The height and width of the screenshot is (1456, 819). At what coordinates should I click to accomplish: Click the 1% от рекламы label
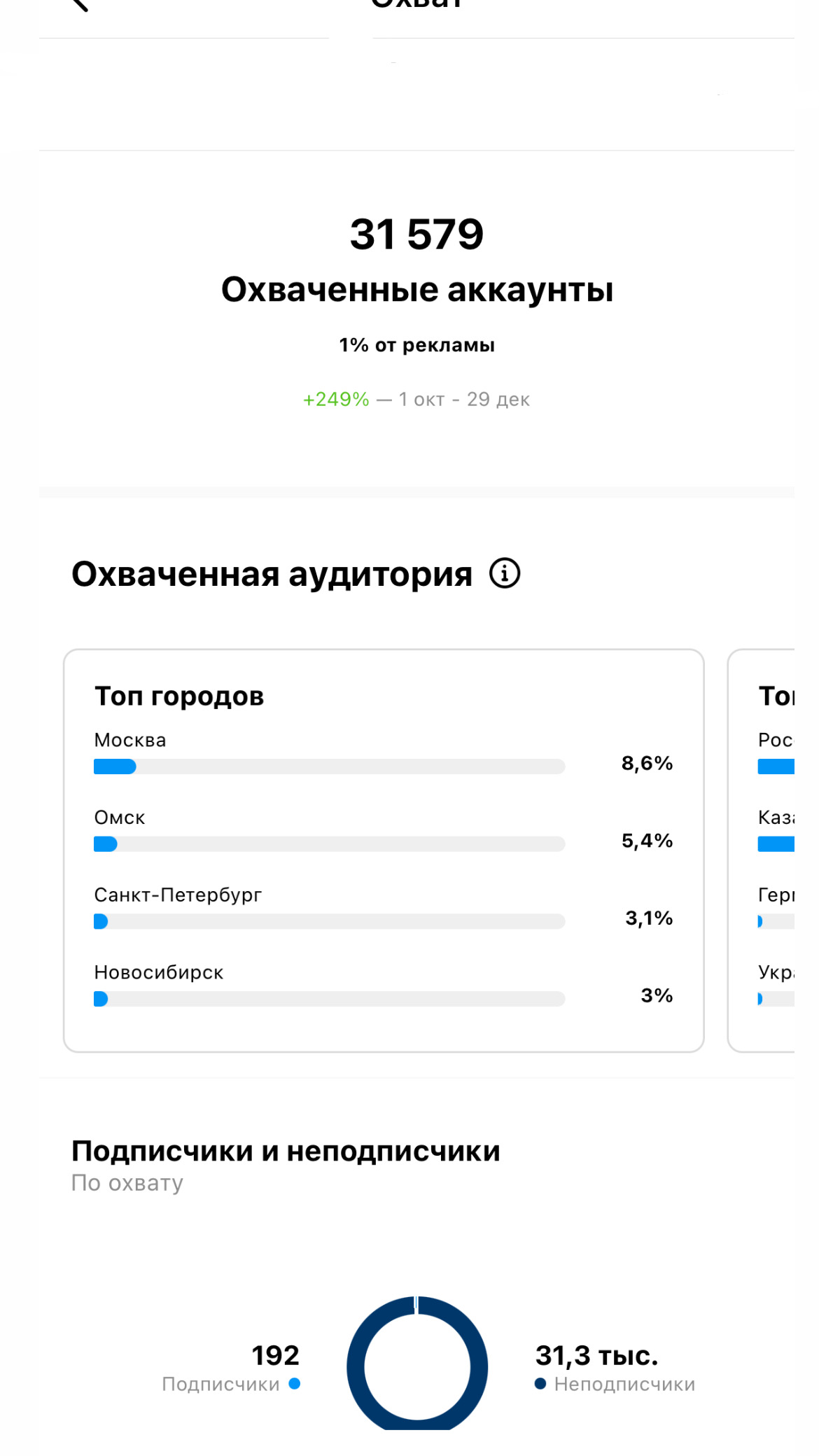(416, 345)
